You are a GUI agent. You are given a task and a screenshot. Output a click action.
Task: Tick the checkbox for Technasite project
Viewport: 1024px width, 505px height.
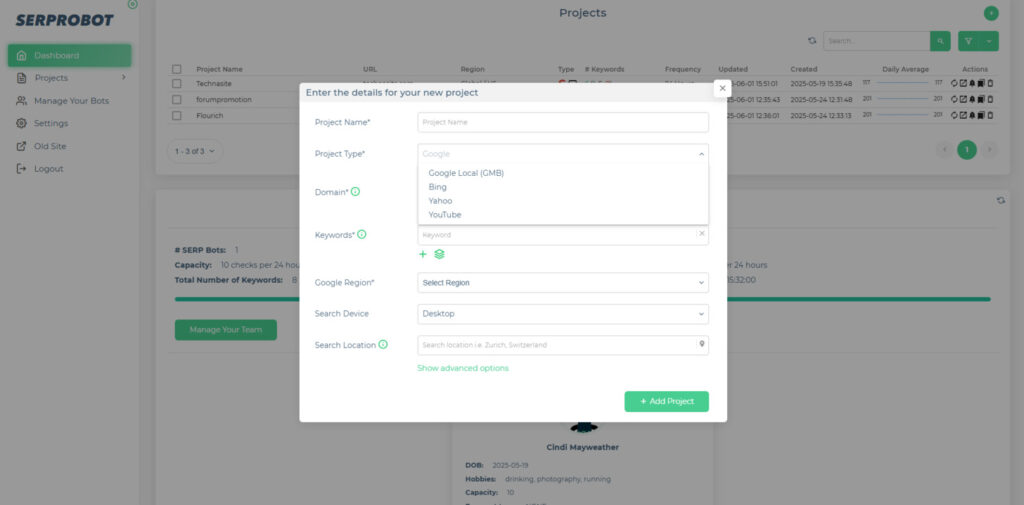[177, 84]
